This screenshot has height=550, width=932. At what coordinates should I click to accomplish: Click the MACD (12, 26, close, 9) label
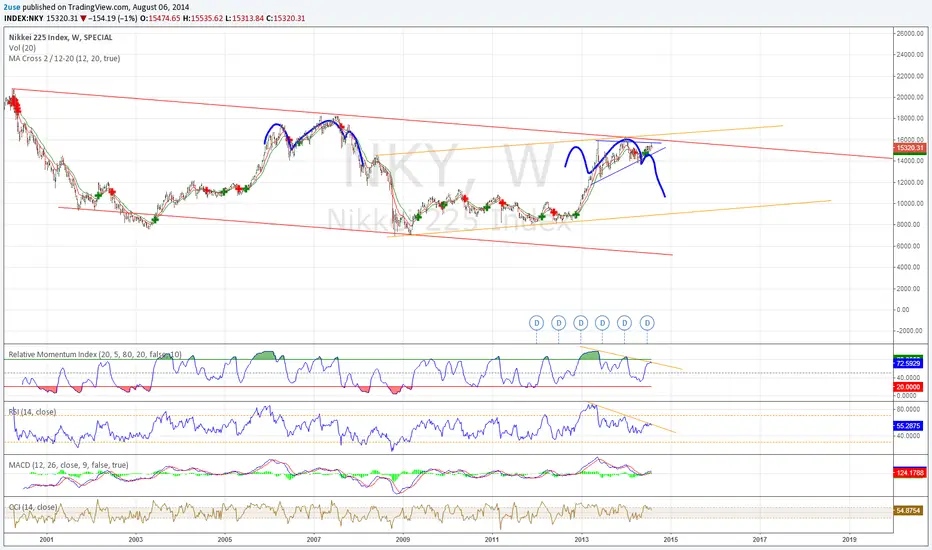[x=68, y=465]
